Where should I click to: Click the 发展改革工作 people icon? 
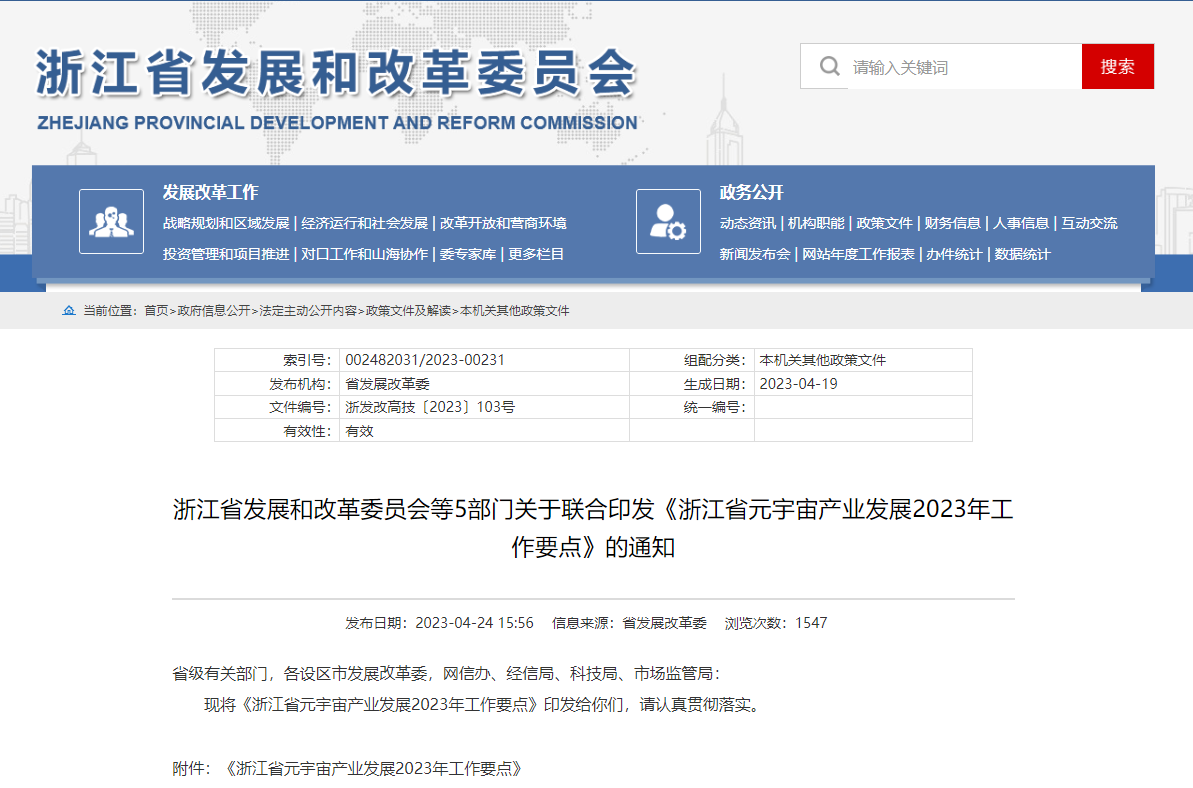(111, 222)
